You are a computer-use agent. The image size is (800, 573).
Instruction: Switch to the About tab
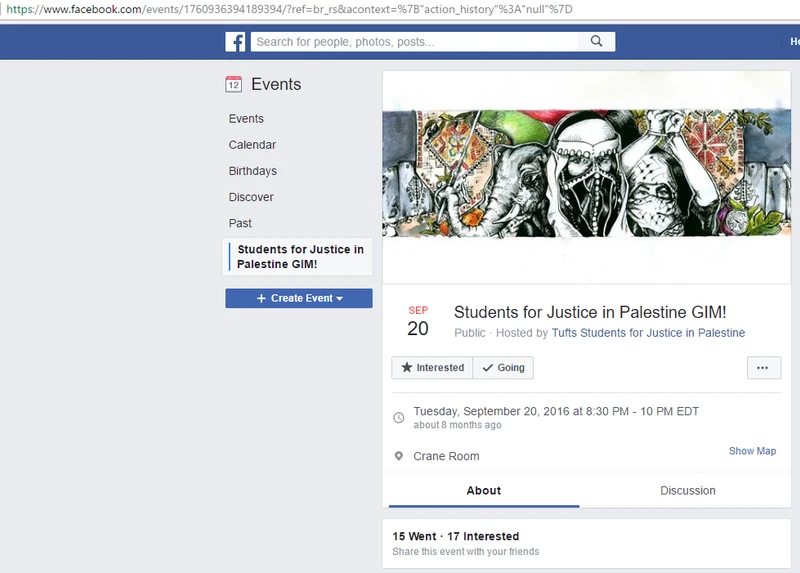click(484, 490)
